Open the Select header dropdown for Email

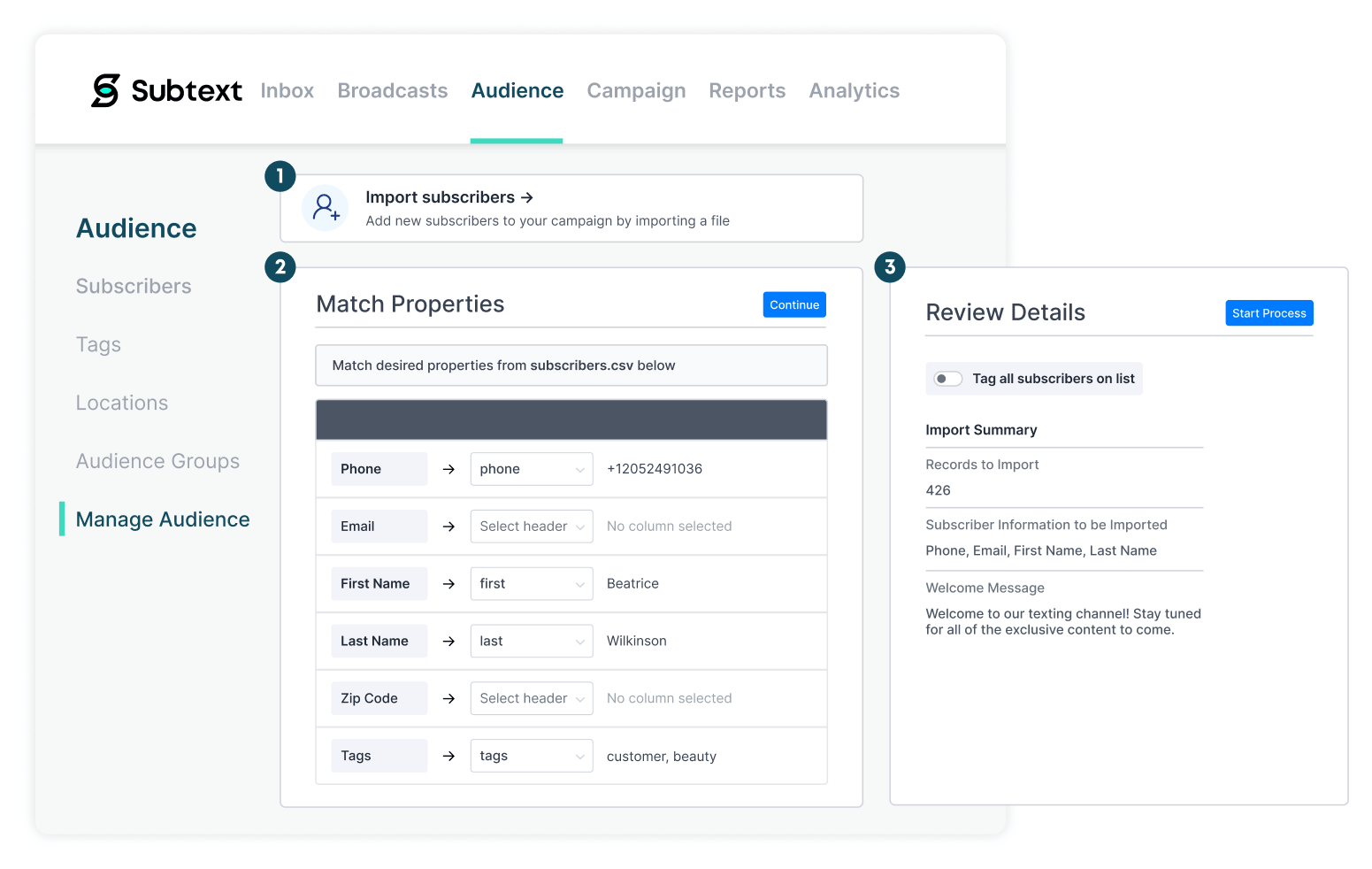(531, 526)
